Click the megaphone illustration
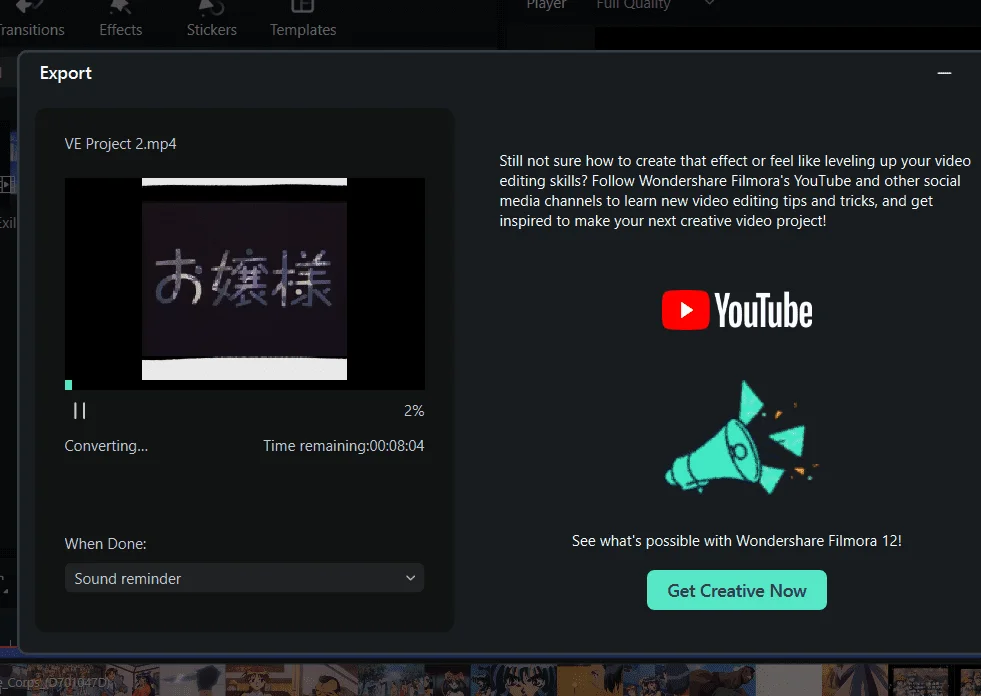The width and height of the screenshot is (981, 696). point(740,438)
